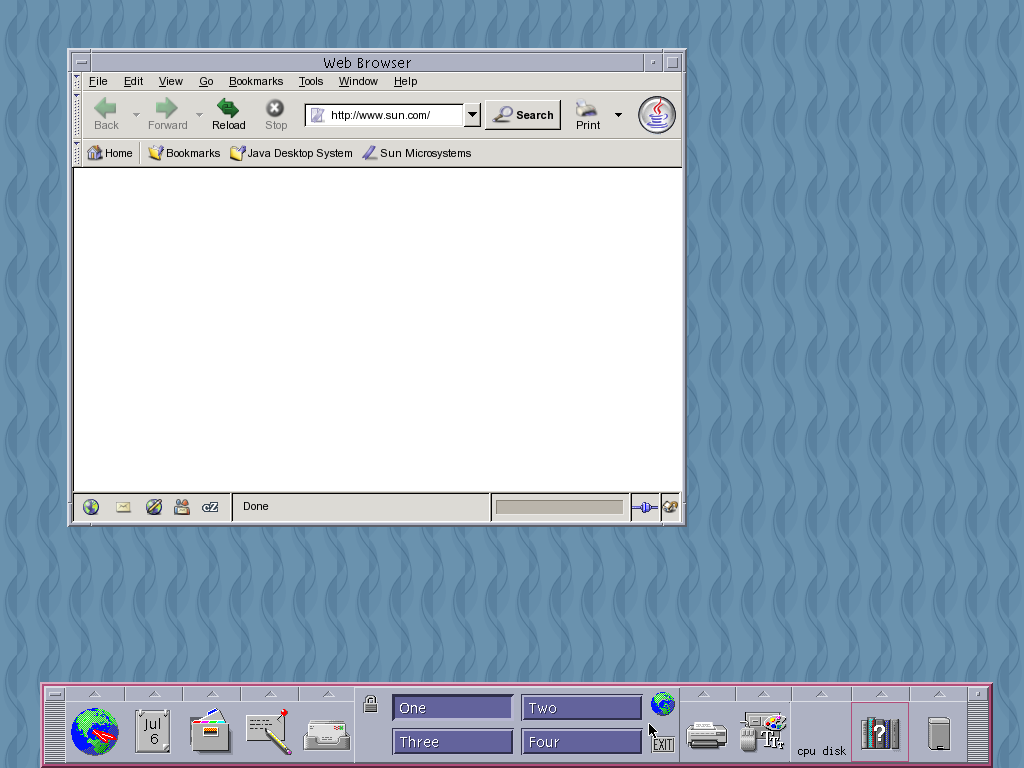The height and width of the screenshot is (768, 1024).
Task: Expand the subpanel above the Help bookshelf
Action: tap(881, 694)
